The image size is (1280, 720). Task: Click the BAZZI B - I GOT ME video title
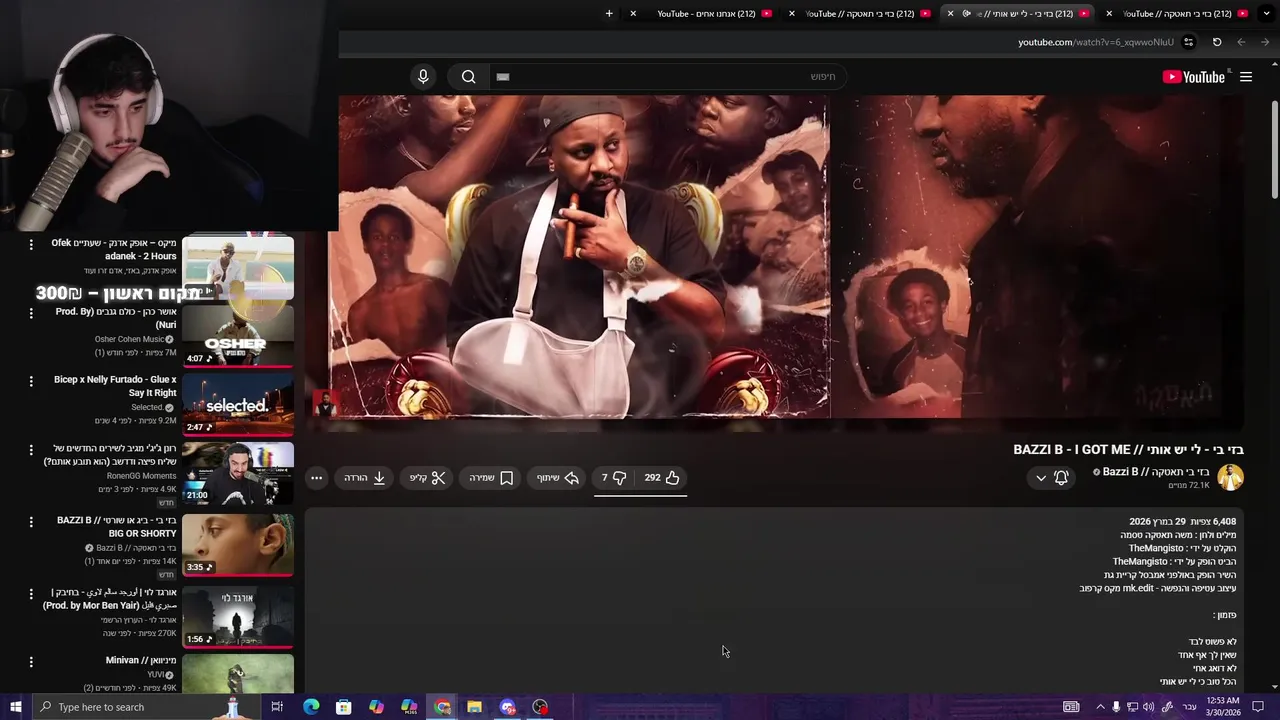pyautogui.click(x=1128, y=450)
